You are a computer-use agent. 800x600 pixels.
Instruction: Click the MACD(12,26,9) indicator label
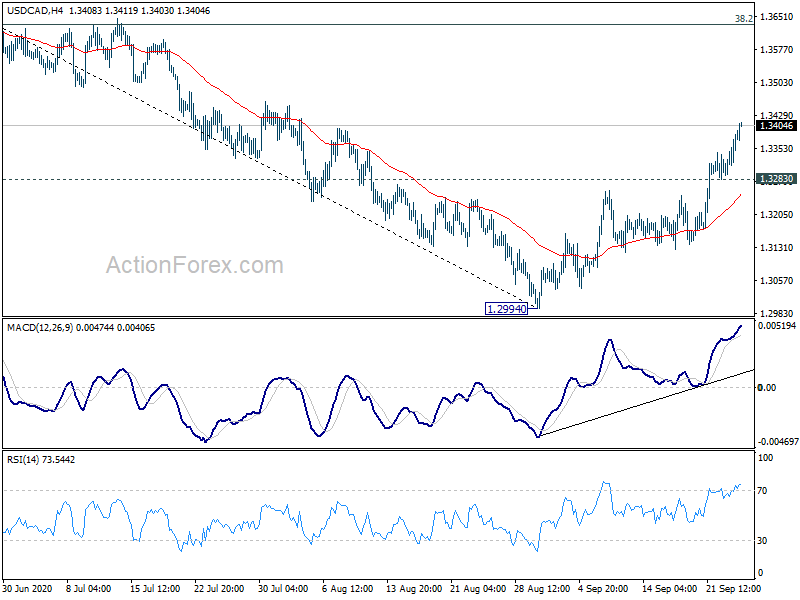tap(40, 328)
